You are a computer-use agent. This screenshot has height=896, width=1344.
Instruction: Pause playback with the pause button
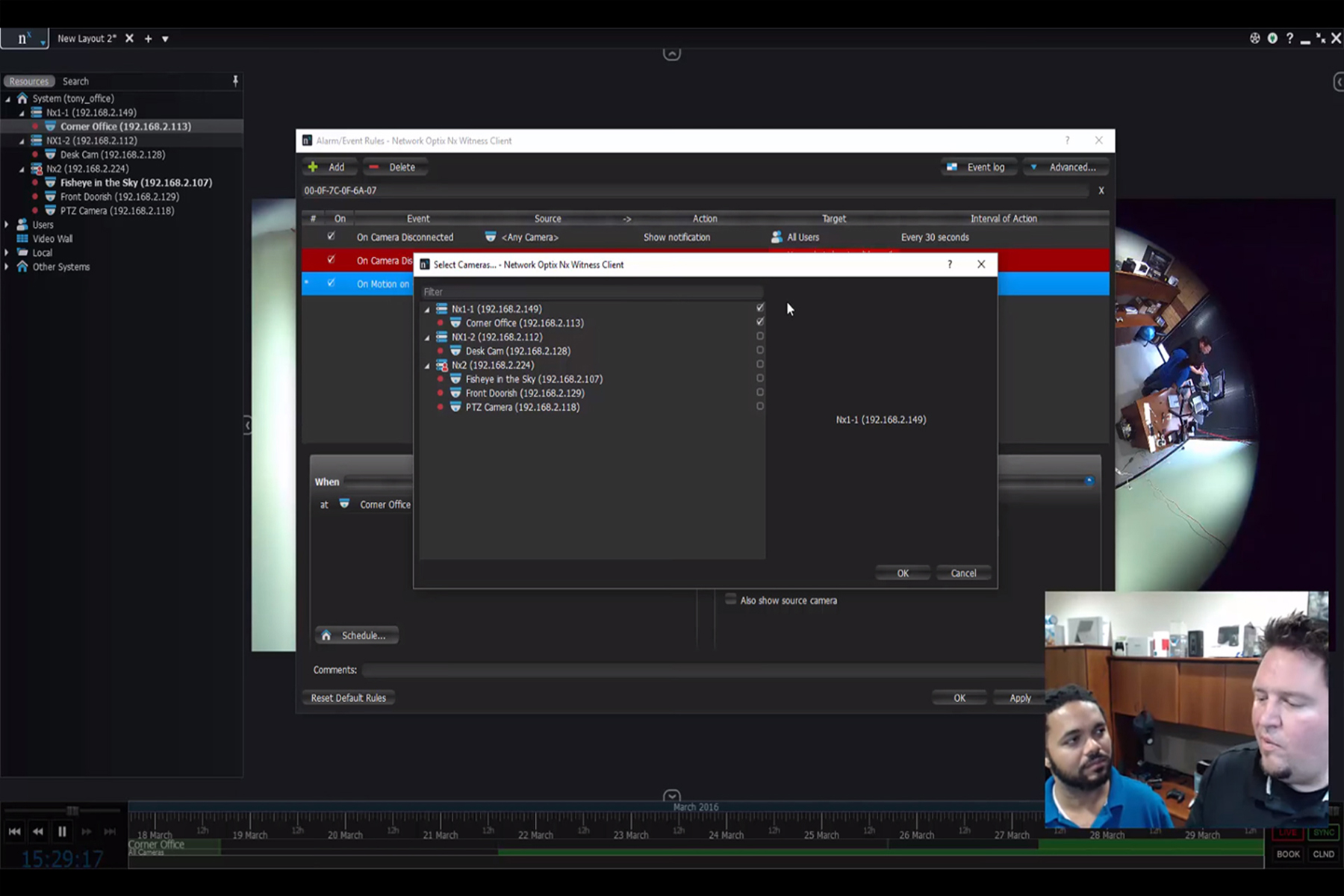62,831
